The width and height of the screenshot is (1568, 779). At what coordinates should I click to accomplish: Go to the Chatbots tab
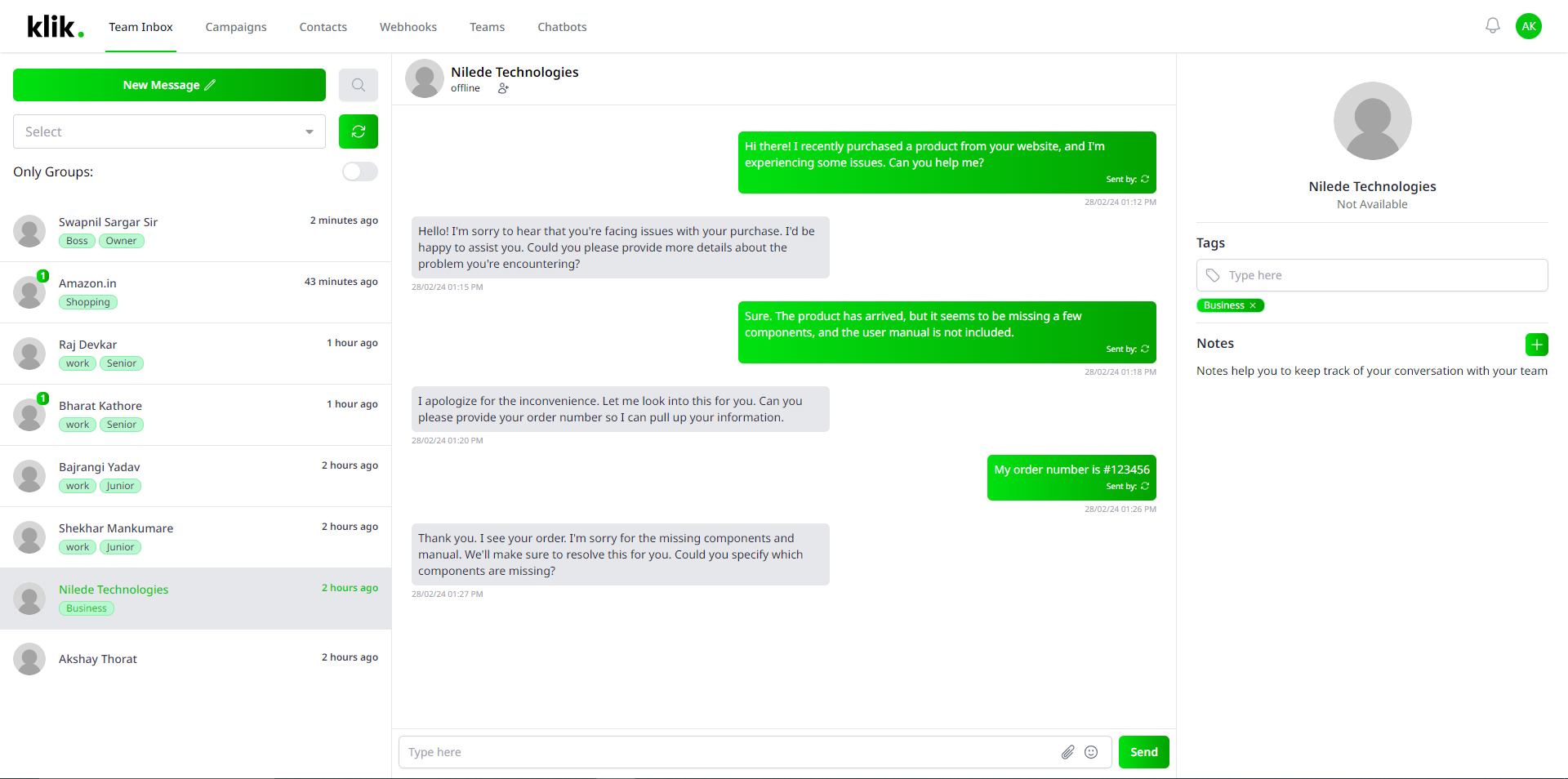562,27
